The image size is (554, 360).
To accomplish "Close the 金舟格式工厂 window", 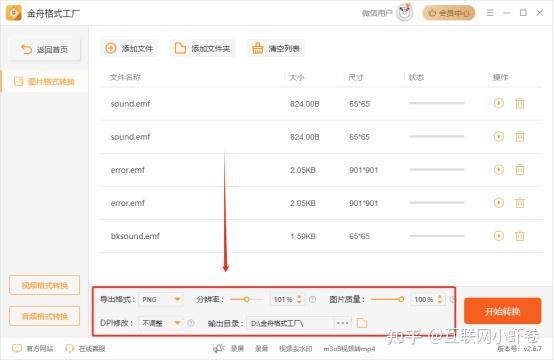I will coord(540,13).
